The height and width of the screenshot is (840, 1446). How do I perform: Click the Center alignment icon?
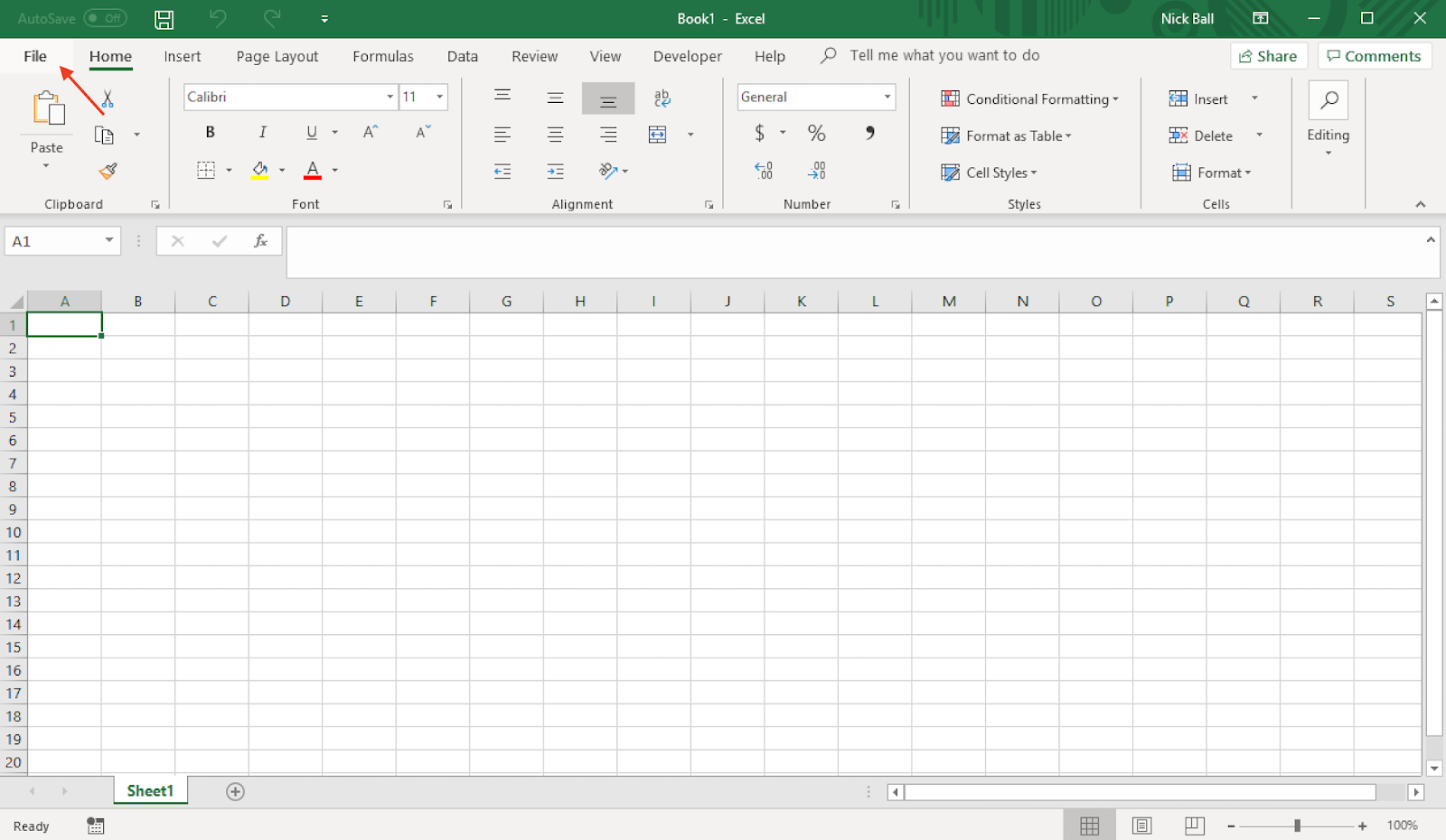555,133
